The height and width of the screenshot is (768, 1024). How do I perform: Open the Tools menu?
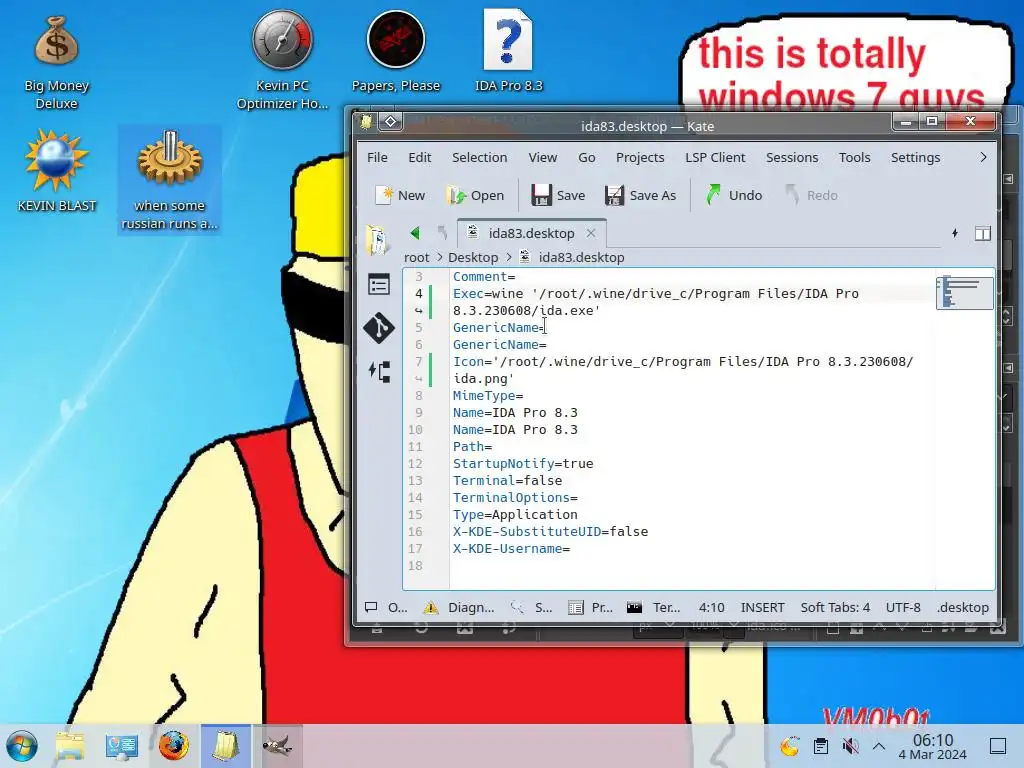pos(854,157)
